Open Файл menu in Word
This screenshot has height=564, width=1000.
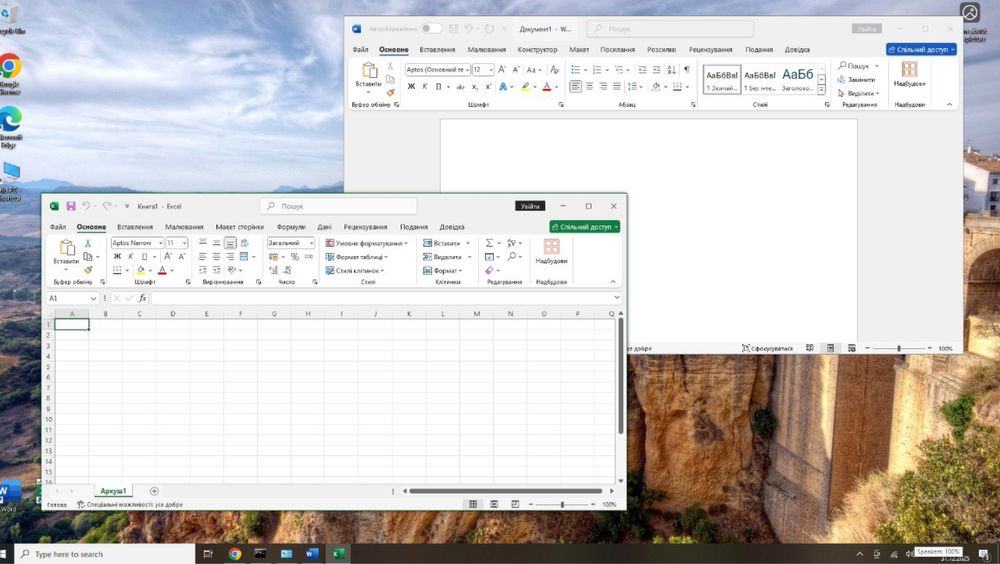(360, 50)
